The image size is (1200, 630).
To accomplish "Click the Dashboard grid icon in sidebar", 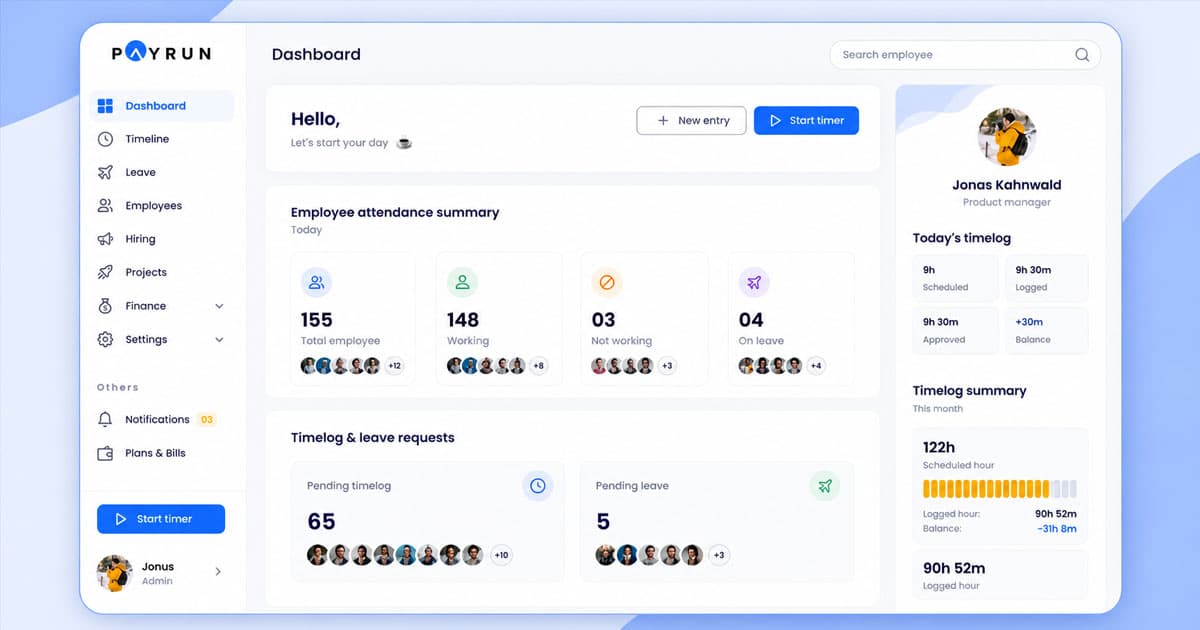I will [105, 106].
